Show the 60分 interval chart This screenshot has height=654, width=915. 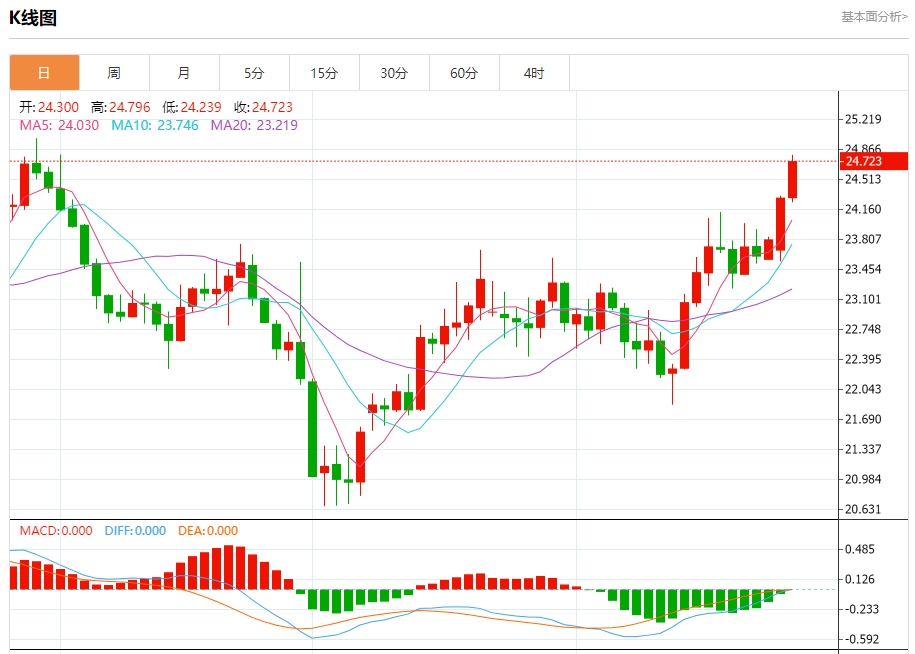464,73
